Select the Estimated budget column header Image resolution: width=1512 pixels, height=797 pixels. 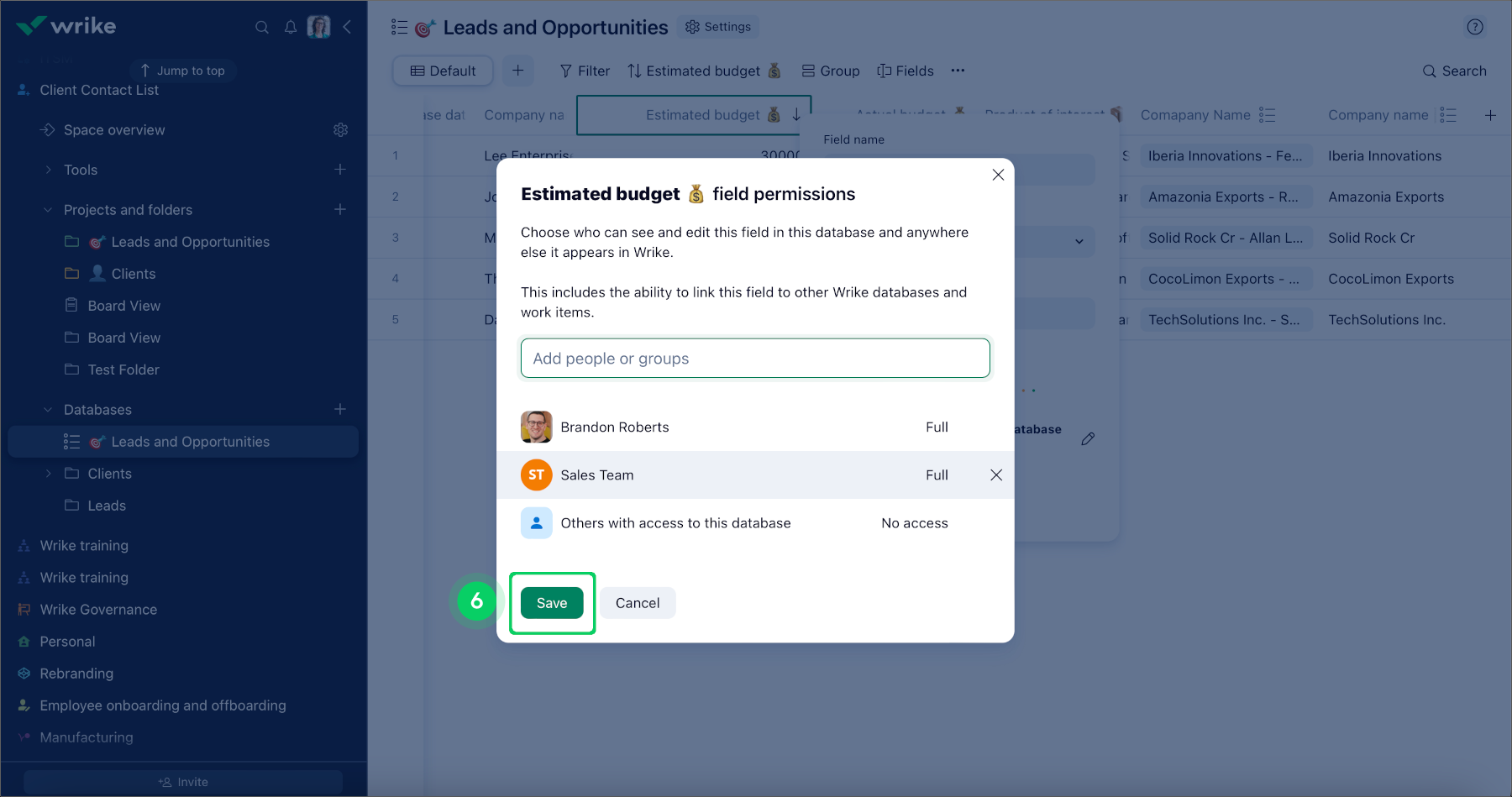tap(694, 115)
